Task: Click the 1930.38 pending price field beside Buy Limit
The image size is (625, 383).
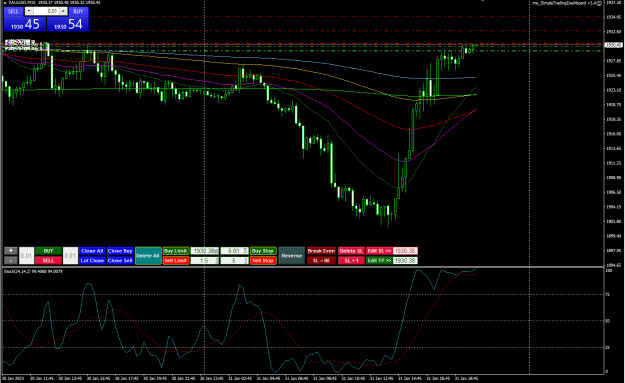Action: (205, 251)
